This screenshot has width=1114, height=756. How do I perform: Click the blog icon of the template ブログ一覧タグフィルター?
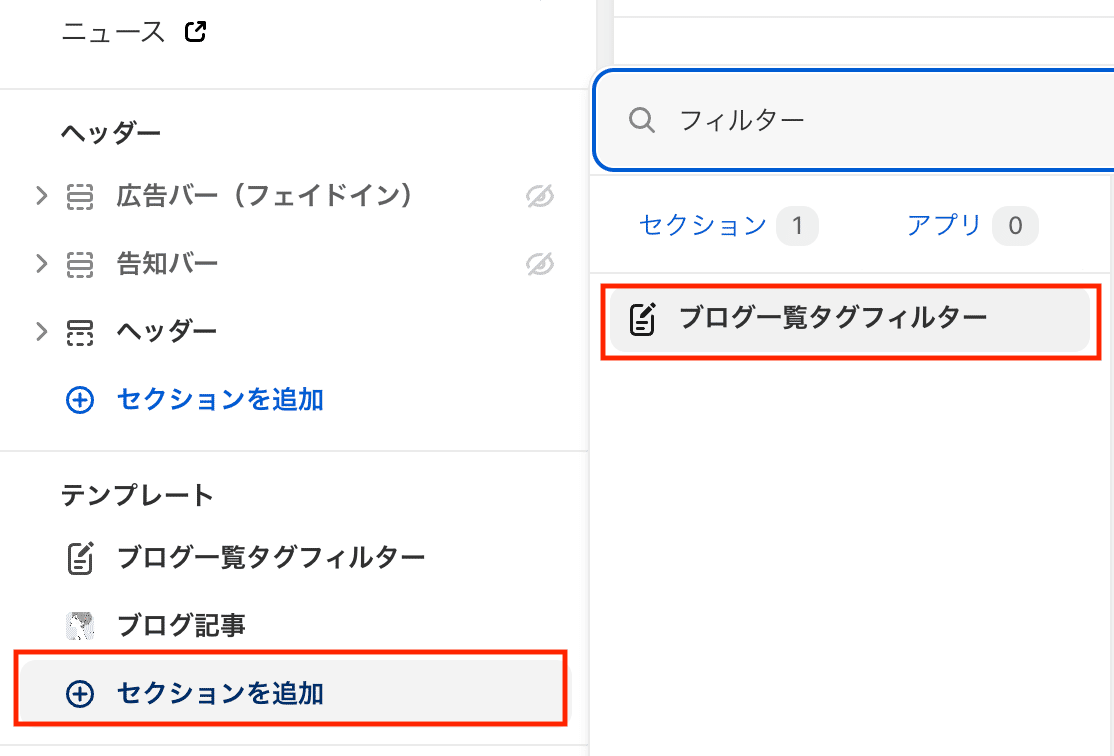80,558
